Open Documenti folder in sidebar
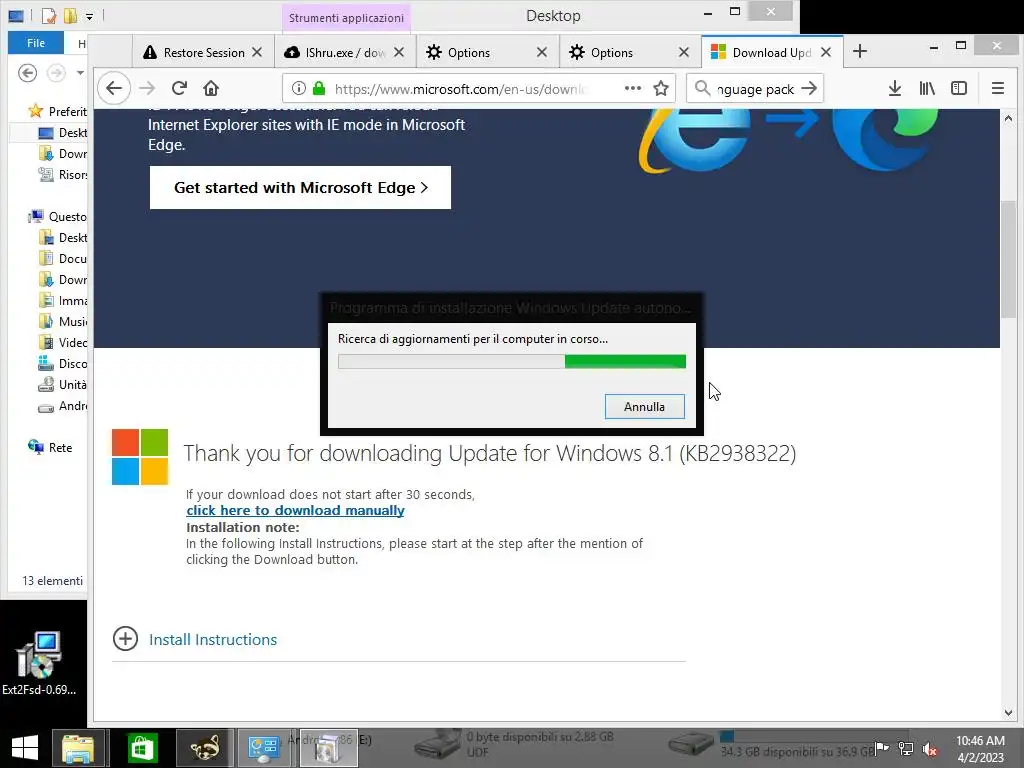Viewport: 1024px width, 768px height. click(x=62, y=259)
